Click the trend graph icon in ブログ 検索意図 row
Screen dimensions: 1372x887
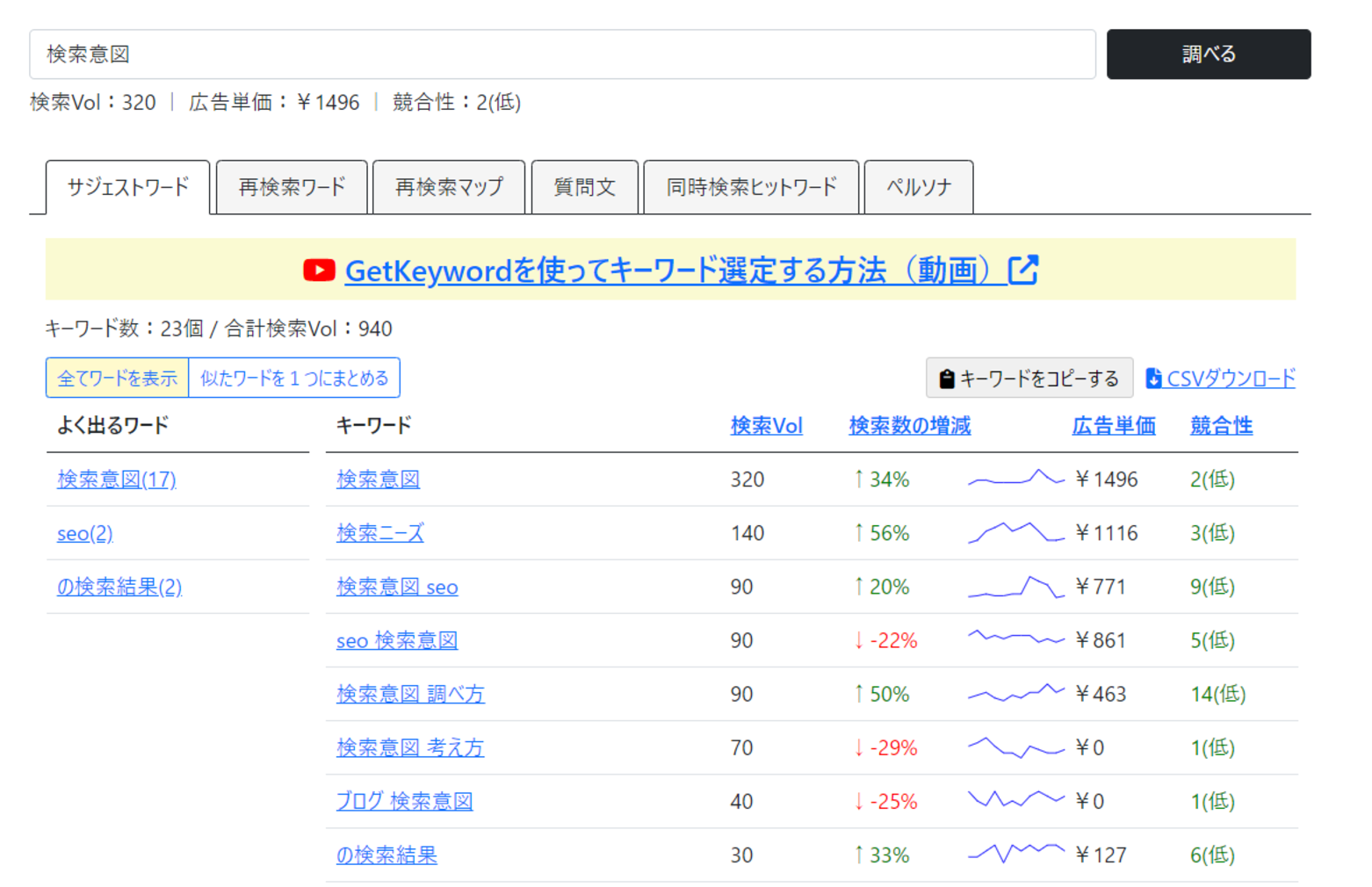click(x=1015, y=801)
